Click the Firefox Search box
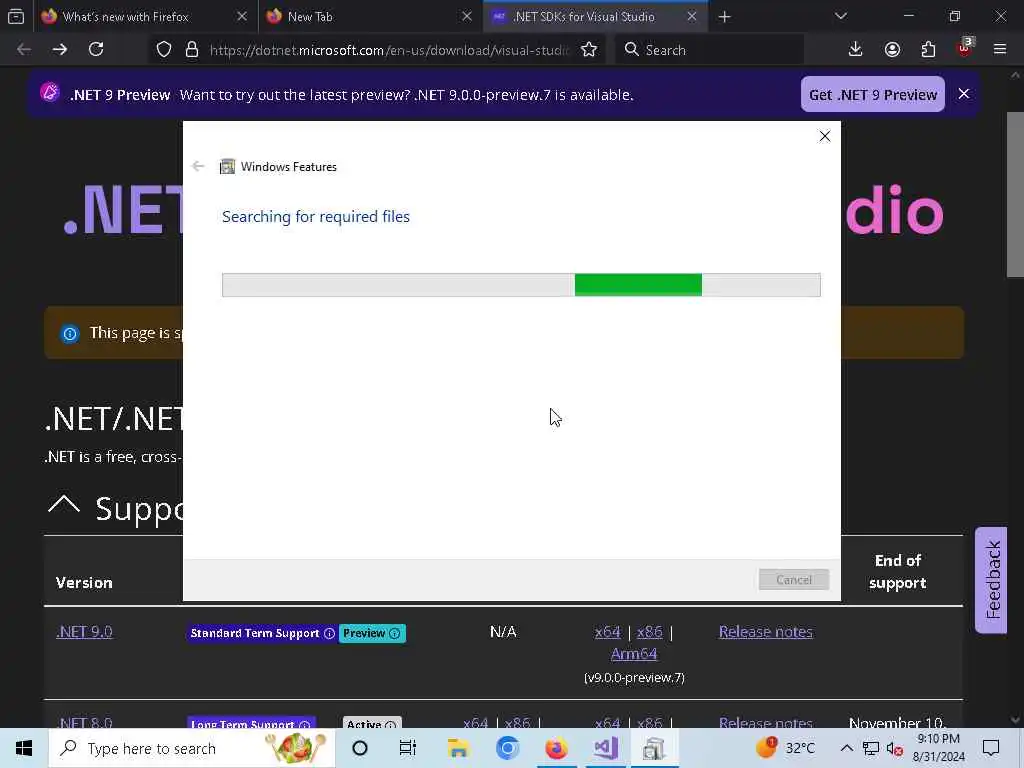The height and width of the screenshot is (768, 1024). tap(709, 50)
